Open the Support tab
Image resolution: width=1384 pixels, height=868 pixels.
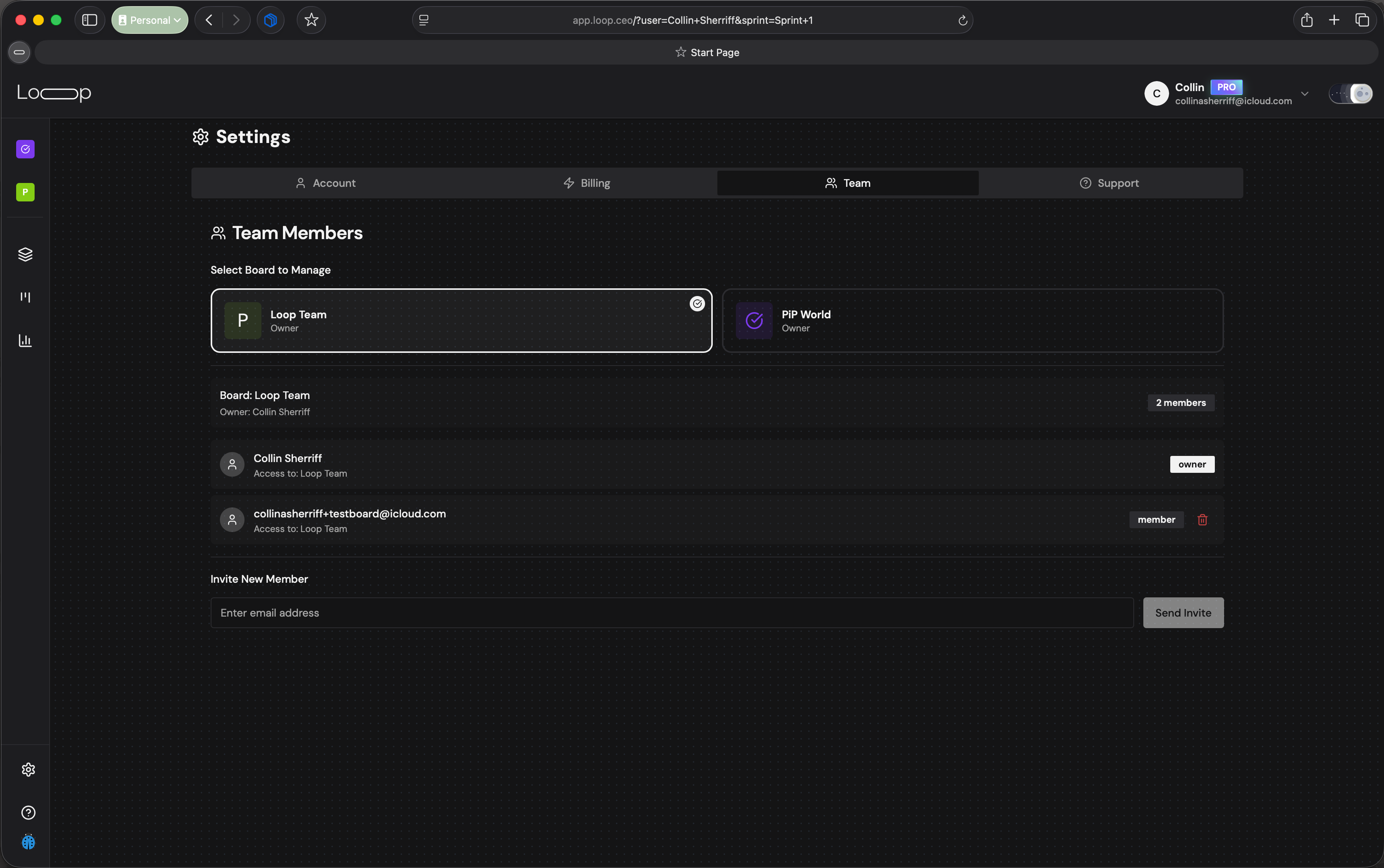pyautogui.click(x=1109, y=183)
